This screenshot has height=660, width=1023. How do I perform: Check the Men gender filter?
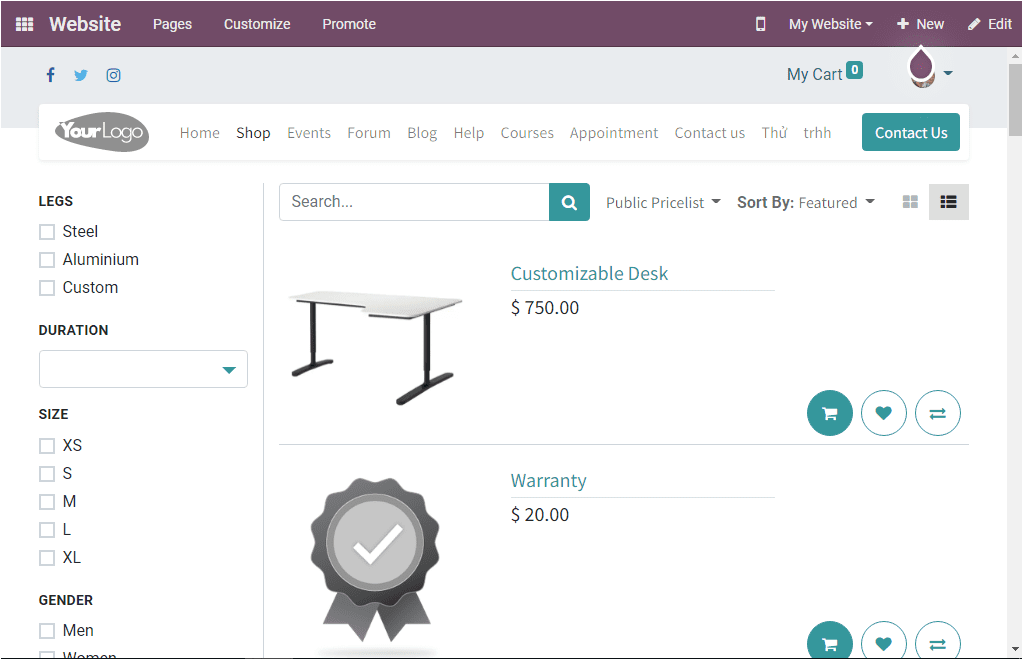coord(46,630)
